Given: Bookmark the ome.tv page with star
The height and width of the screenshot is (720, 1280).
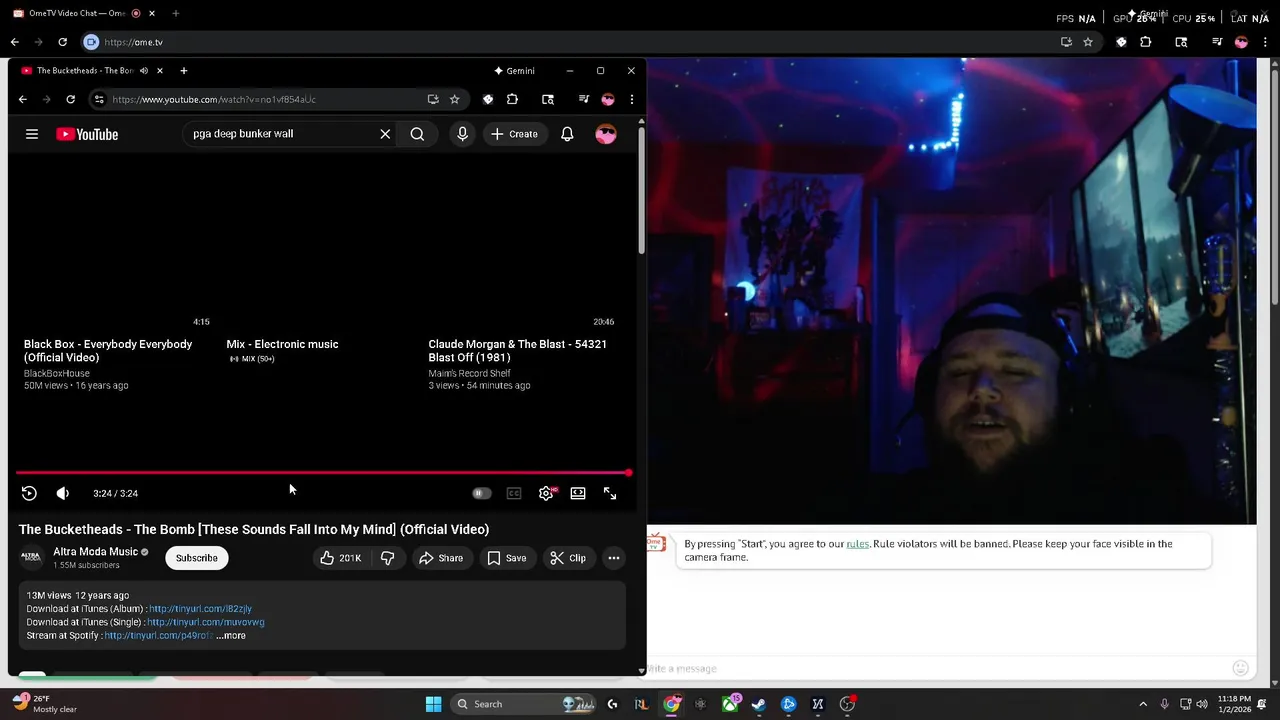Looking at the screenshot, I should [1088, 42].
